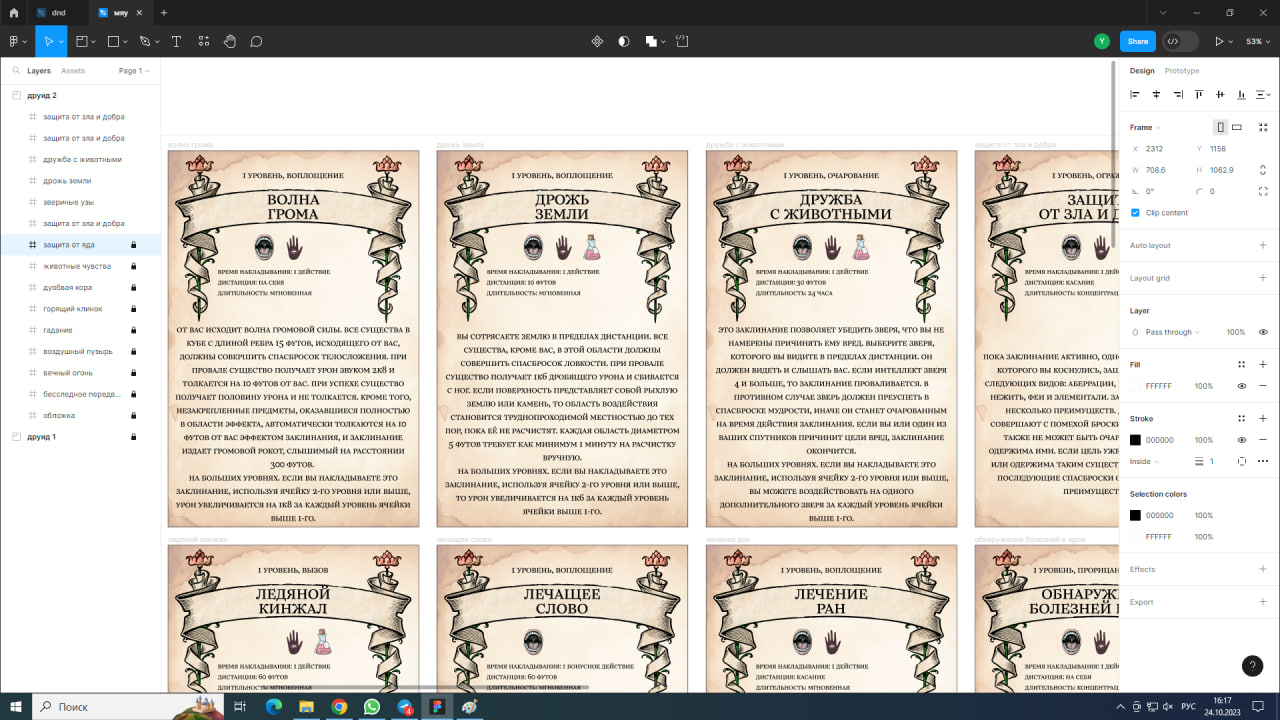Select the Frame tool
The image size is (1280, 720).
pyautogui.click(x=82, y=41)
